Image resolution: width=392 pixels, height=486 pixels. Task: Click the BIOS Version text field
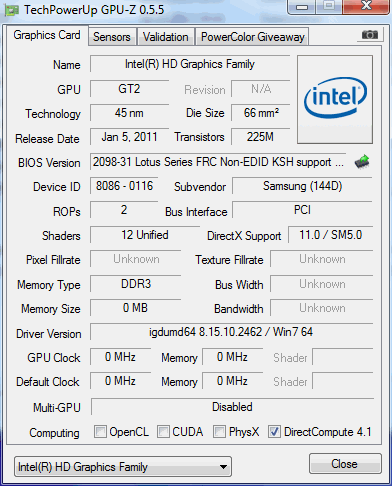coord(218,162)
